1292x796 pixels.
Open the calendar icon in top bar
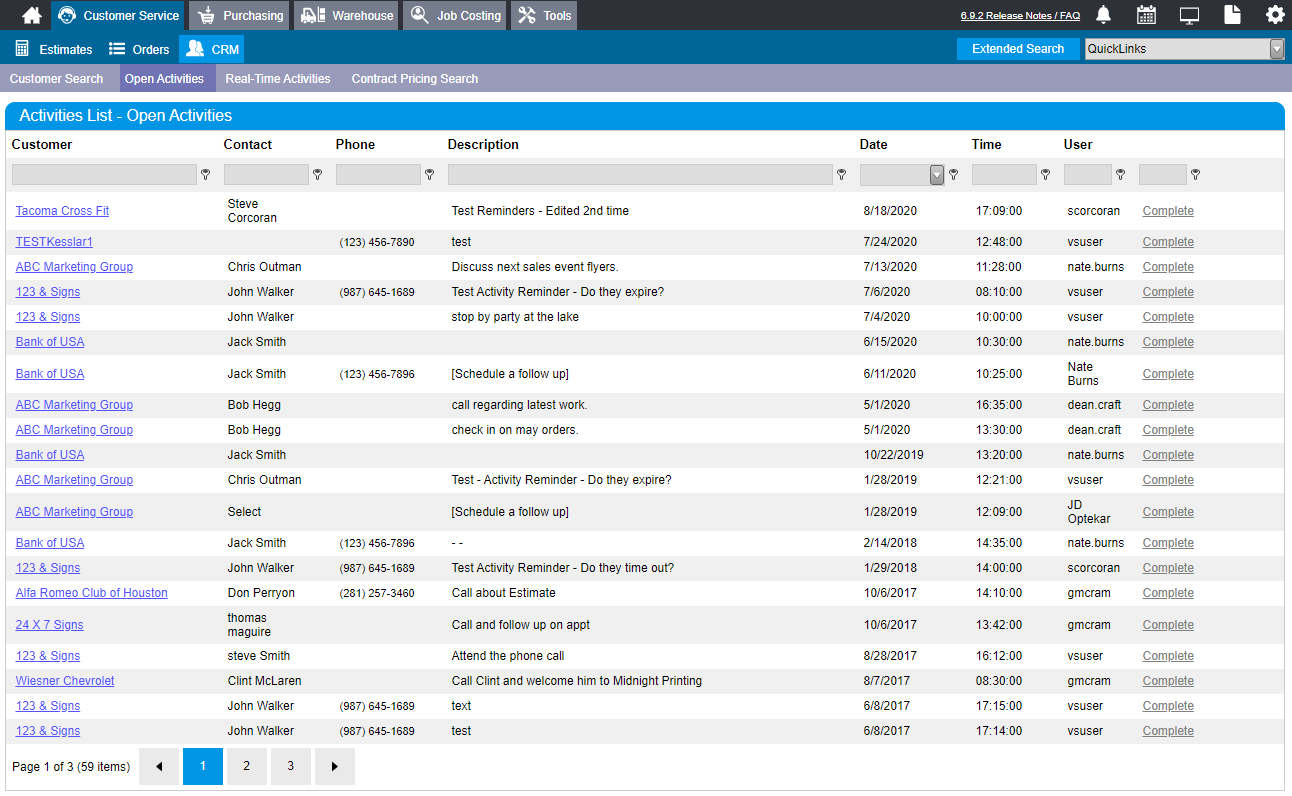1147,15
